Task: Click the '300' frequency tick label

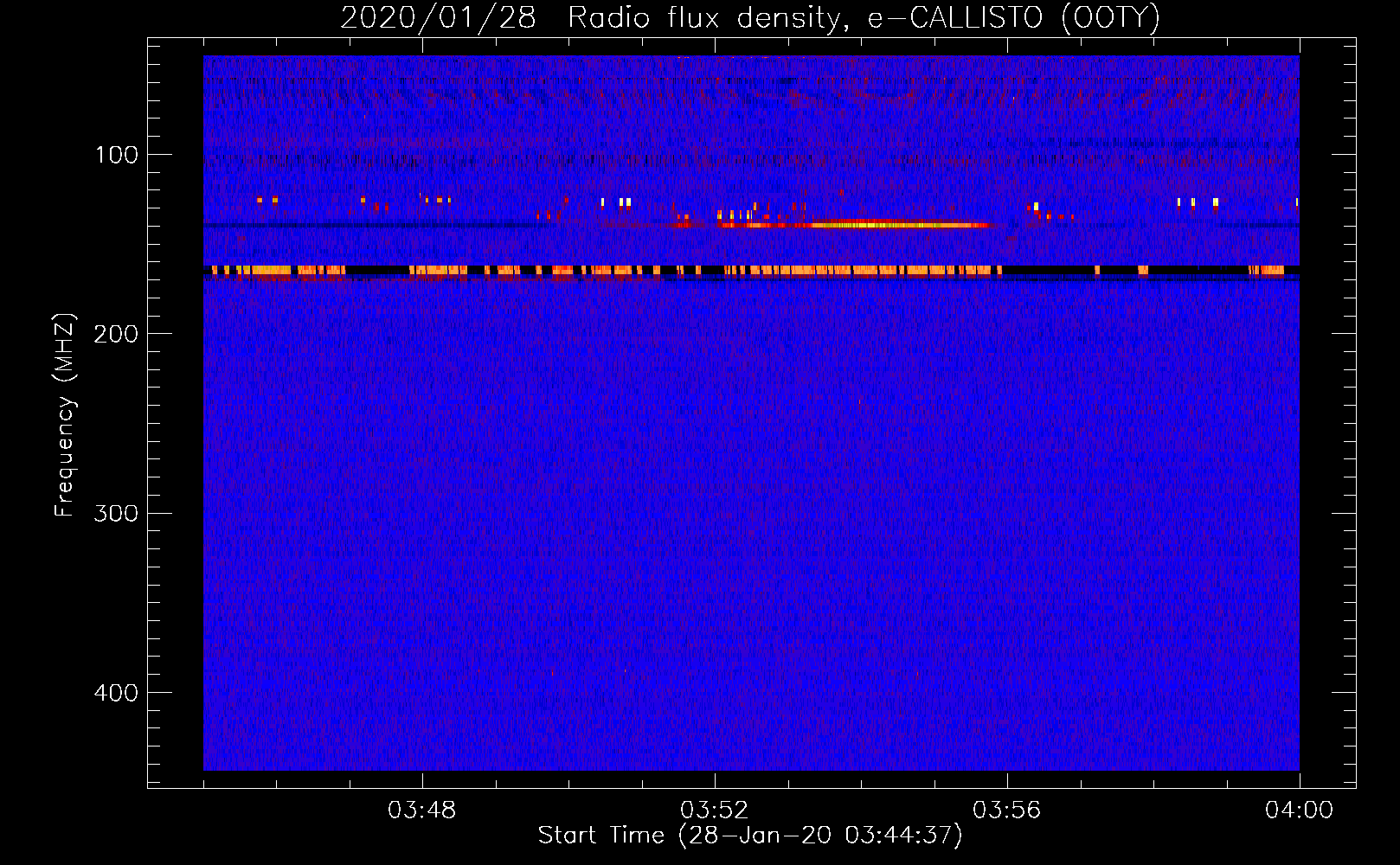Action: click(116, 513)
